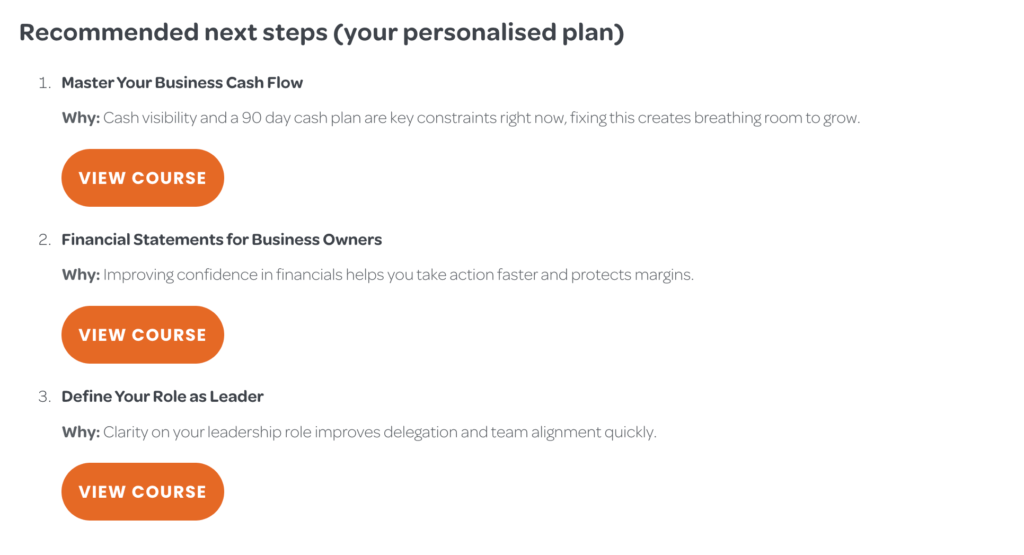The width and height of the screenshot is (1024, 555).
Task: Click the list number 1 marker
Action: 44,83
